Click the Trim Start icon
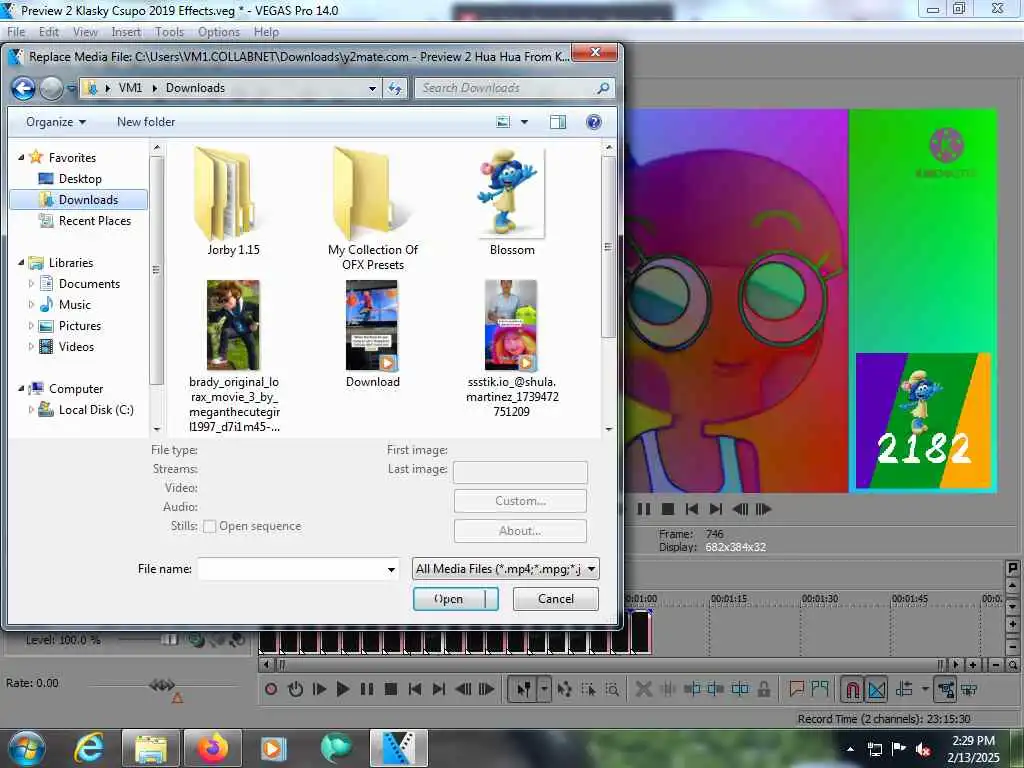 coord(692,689)
